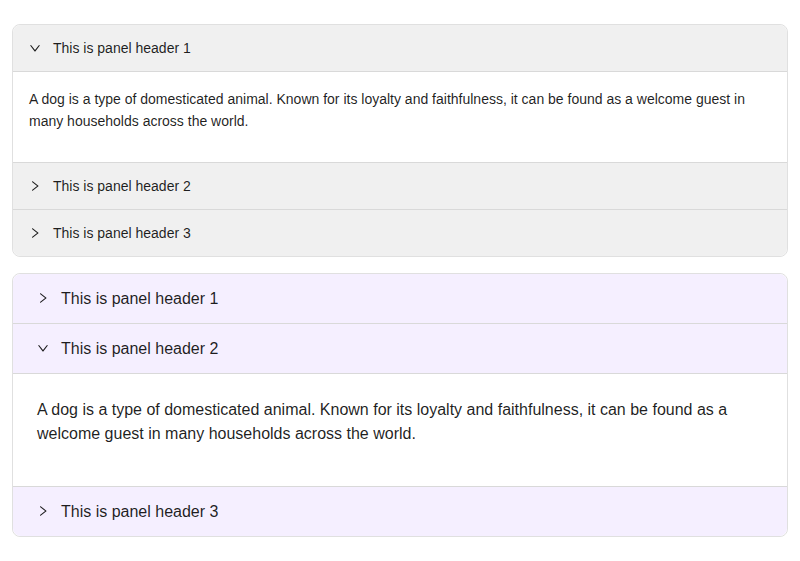Screen dimensions: 800x561
Task: Click empty area of gray header 1 bar
Action: coord(485,48)
